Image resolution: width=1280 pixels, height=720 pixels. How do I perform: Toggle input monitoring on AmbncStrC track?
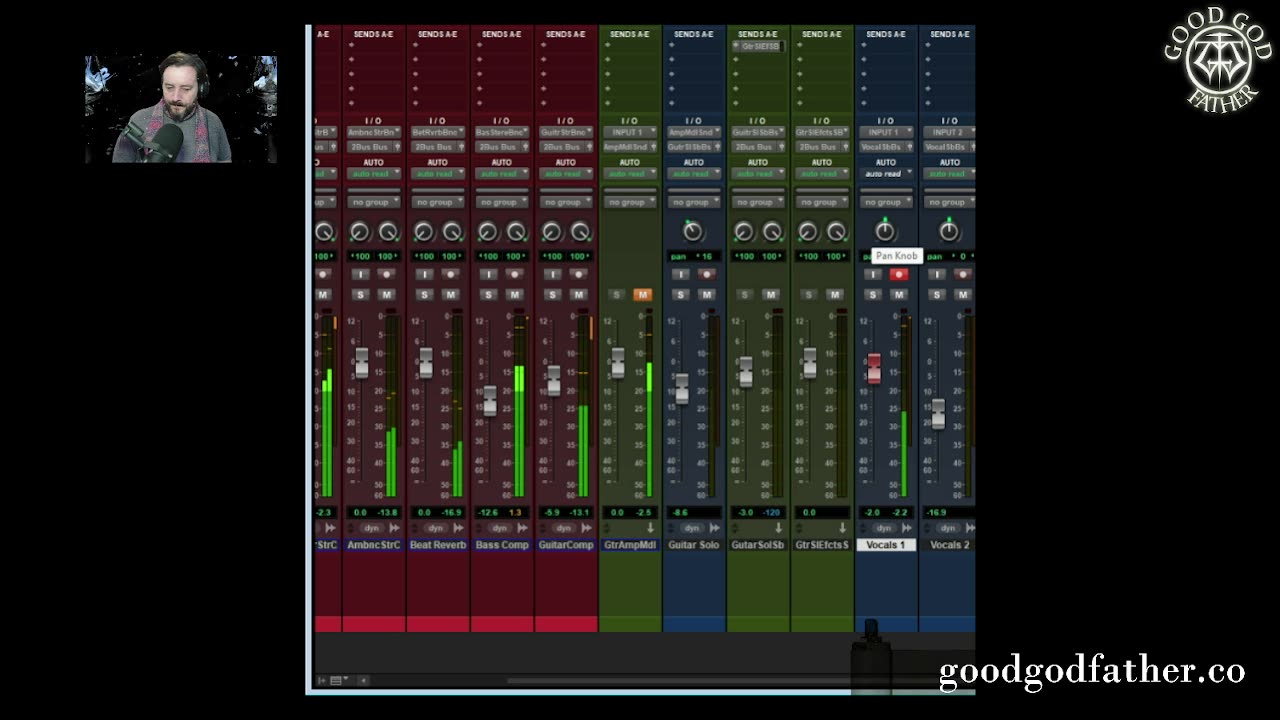tap(361, 274)
